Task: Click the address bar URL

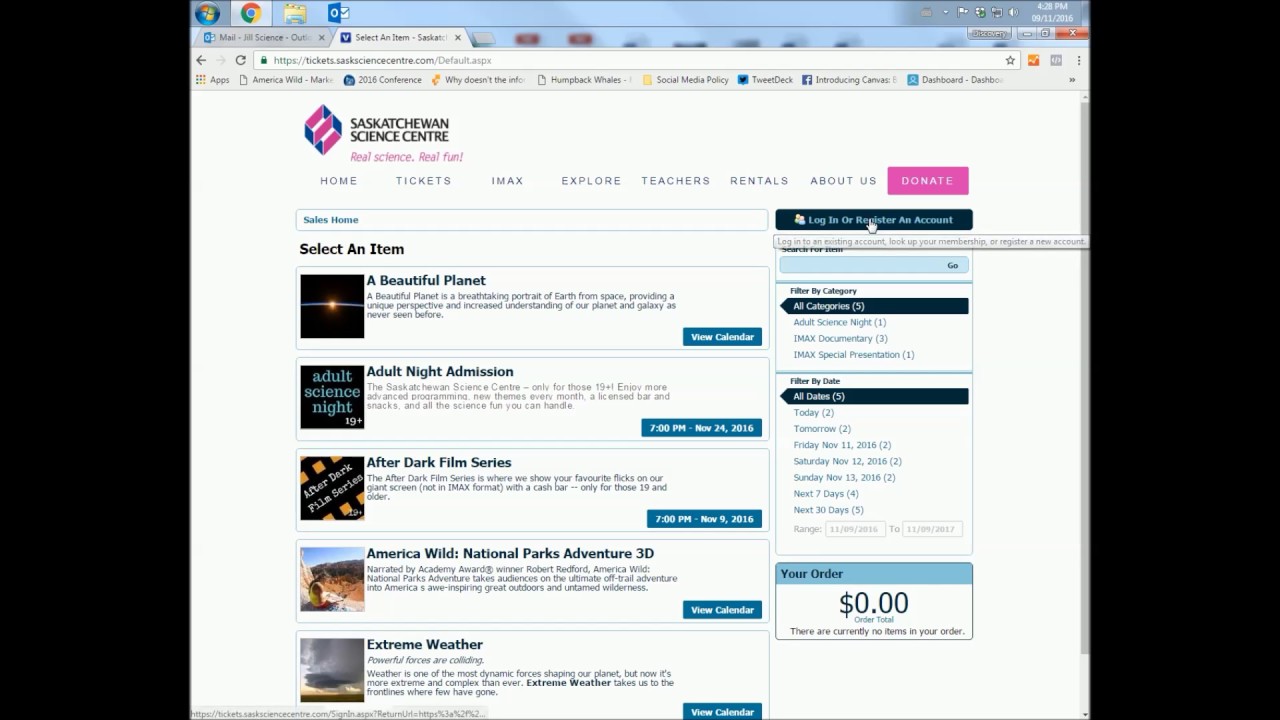Action: coord(382,60)
